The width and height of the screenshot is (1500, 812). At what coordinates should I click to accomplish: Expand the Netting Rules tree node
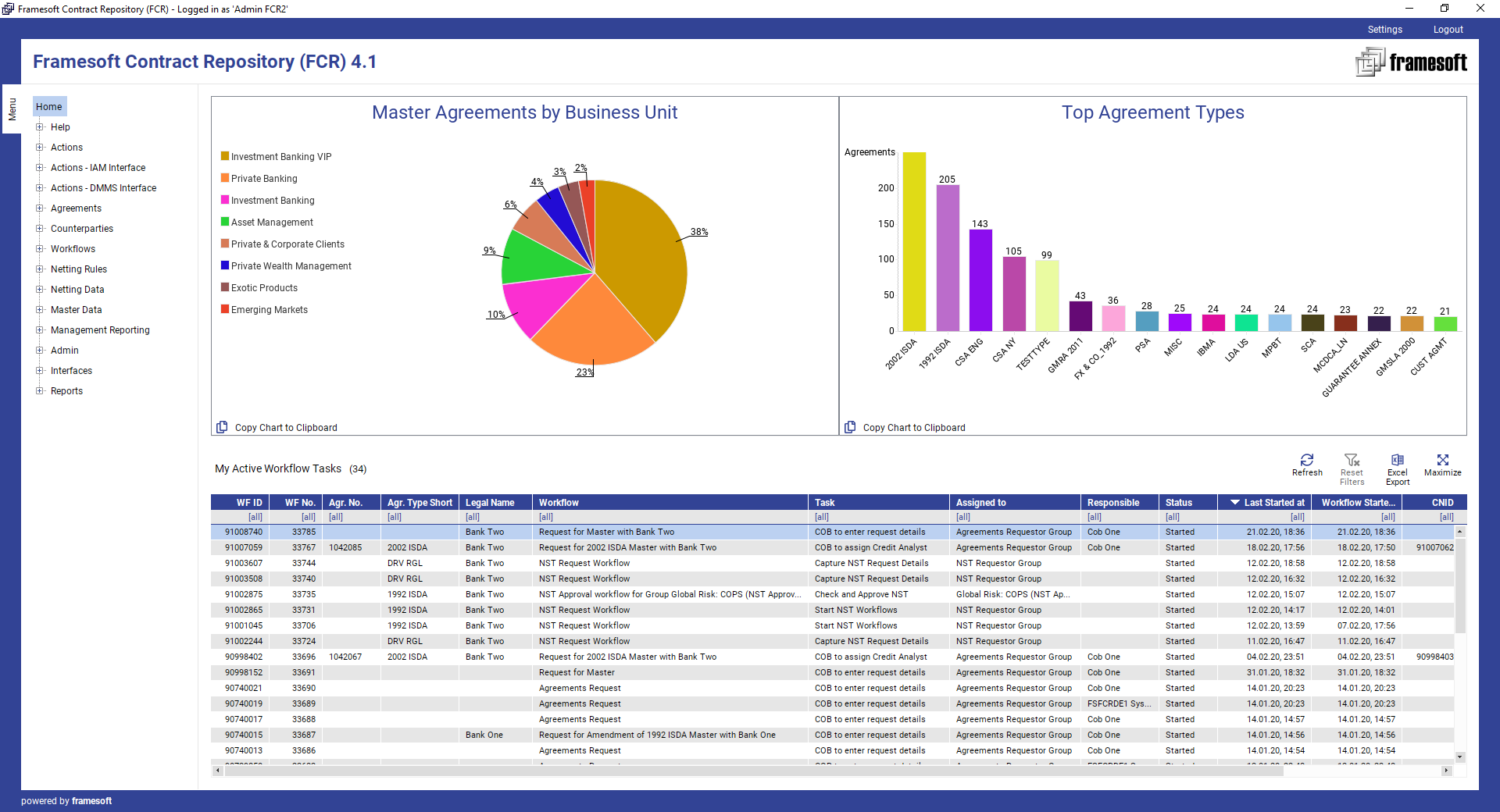(x=40, y=269)
